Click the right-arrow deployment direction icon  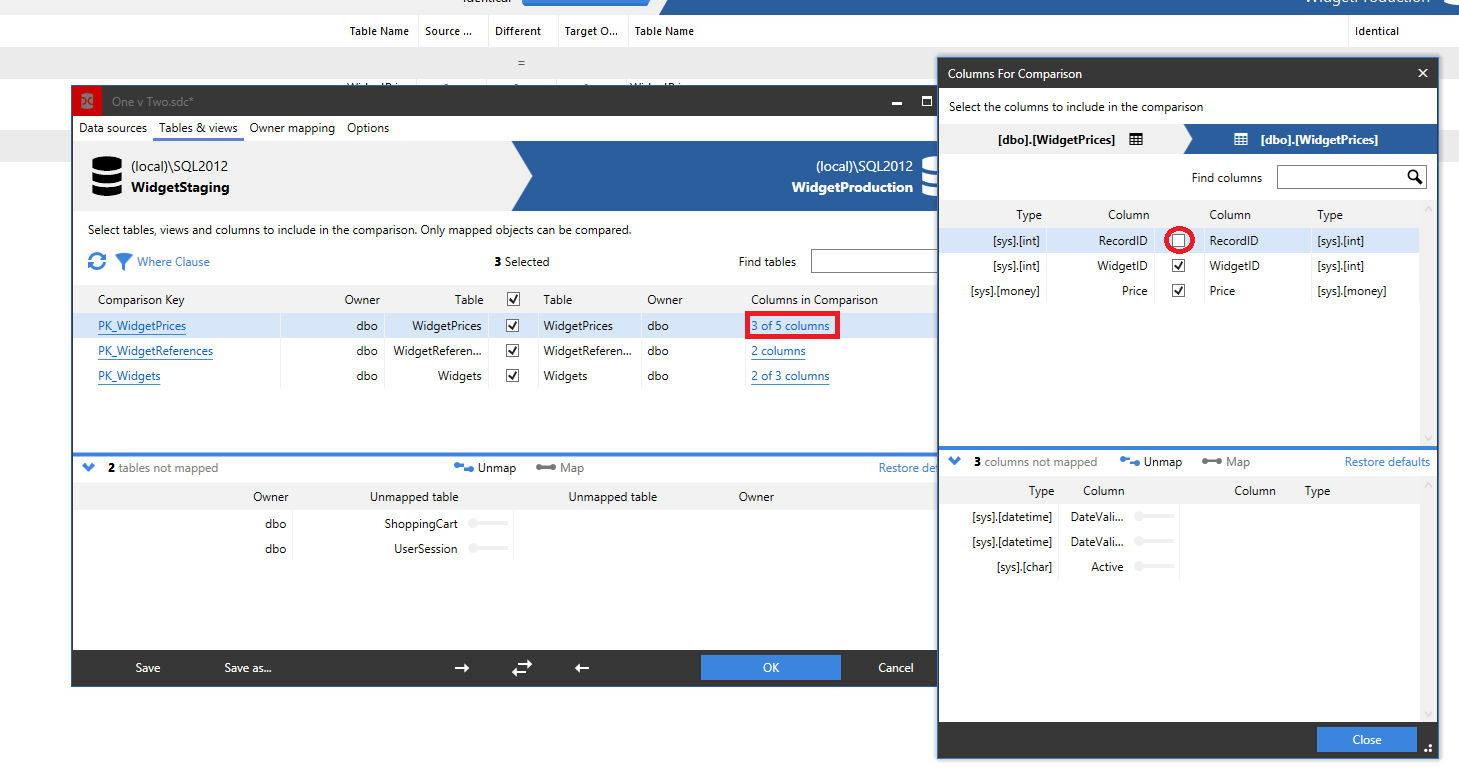(461, 667)
